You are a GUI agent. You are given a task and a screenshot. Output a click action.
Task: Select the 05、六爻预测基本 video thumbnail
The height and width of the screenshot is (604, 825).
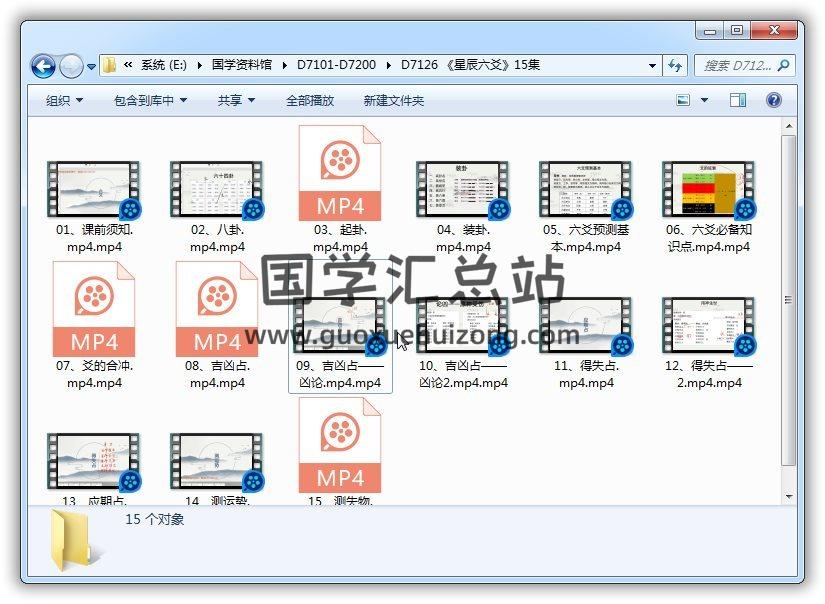586,190
